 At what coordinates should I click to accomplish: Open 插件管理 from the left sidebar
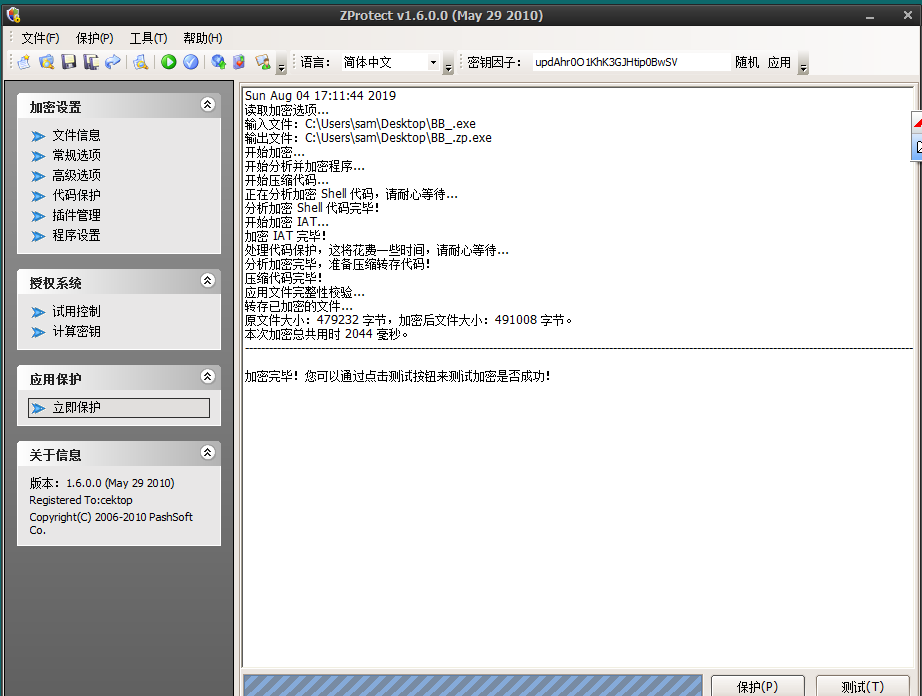(76, 216)
